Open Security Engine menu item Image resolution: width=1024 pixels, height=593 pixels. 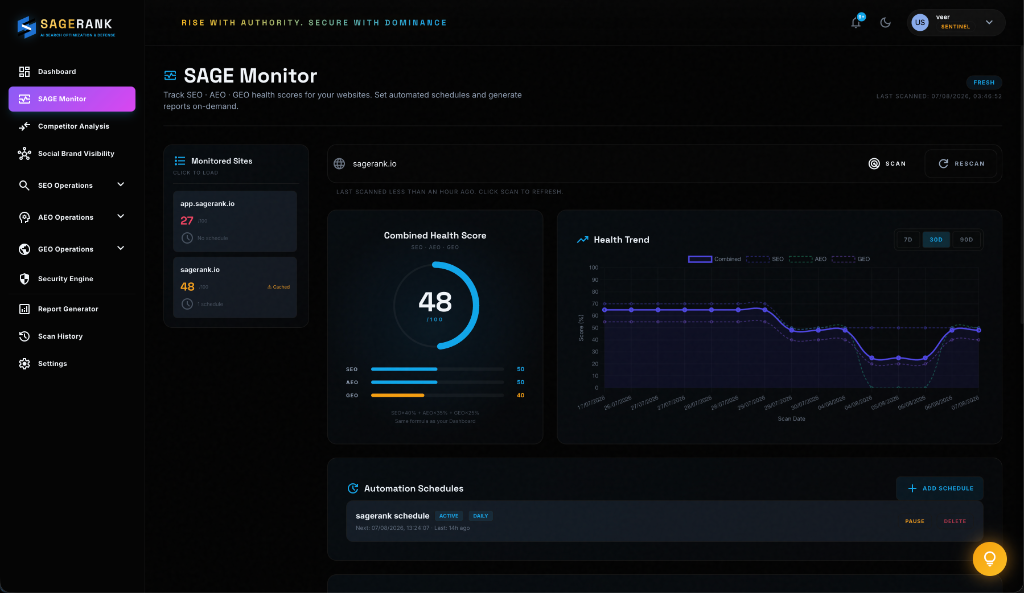72,279
